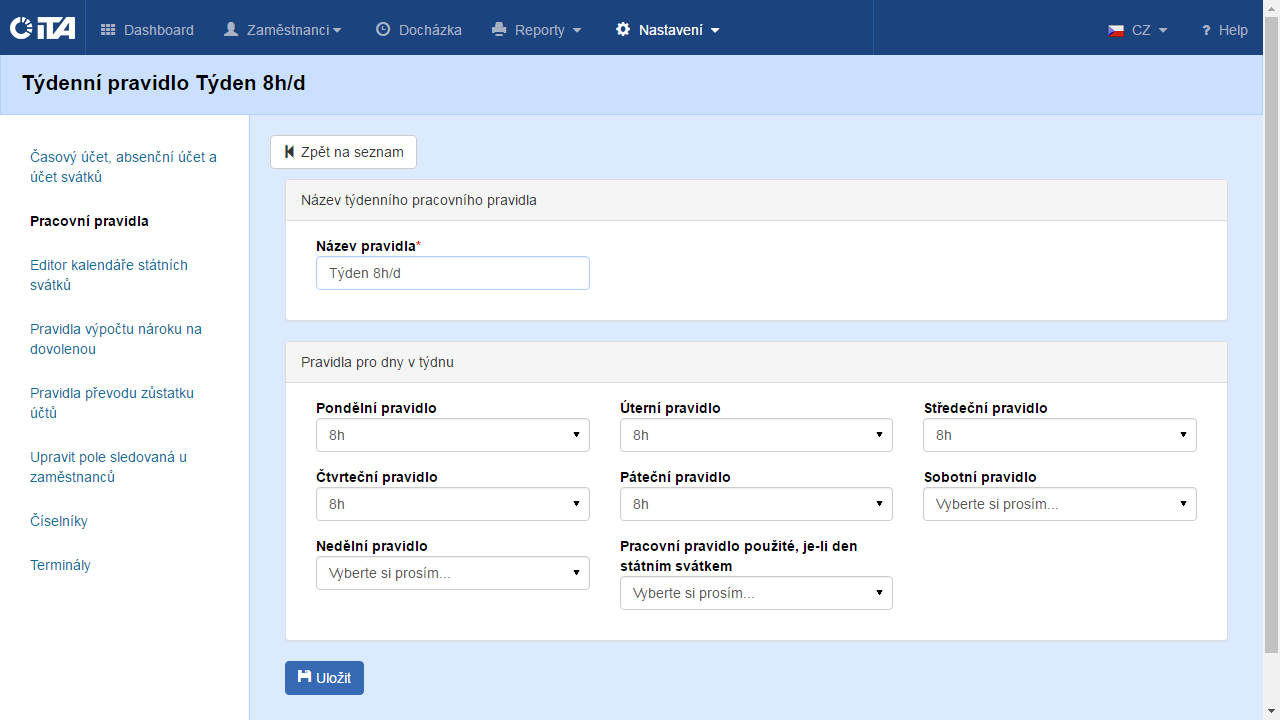Expand the Sobotní pravidlo select box
Image resolution: width=1280 pixels, height=720 pixels.
(1059, 504)
